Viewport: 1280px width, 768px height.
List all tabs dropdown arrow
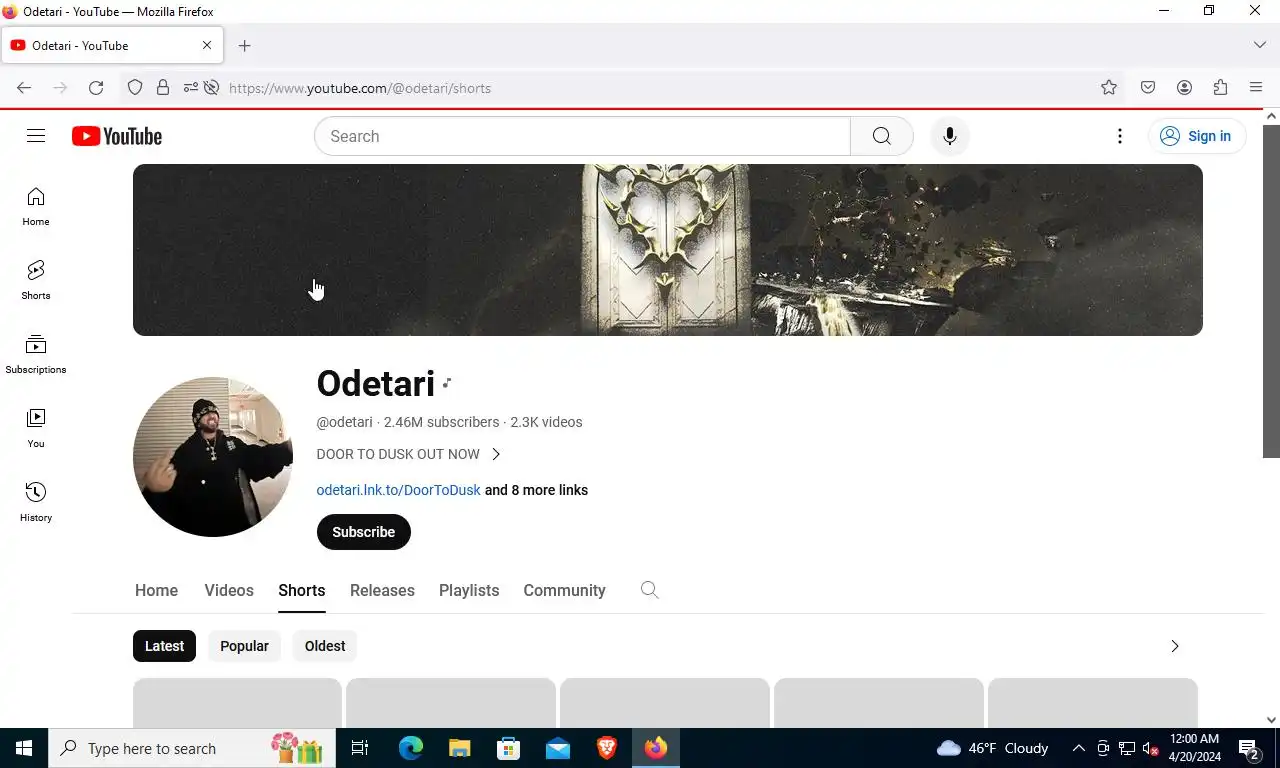click(1260, 45)
